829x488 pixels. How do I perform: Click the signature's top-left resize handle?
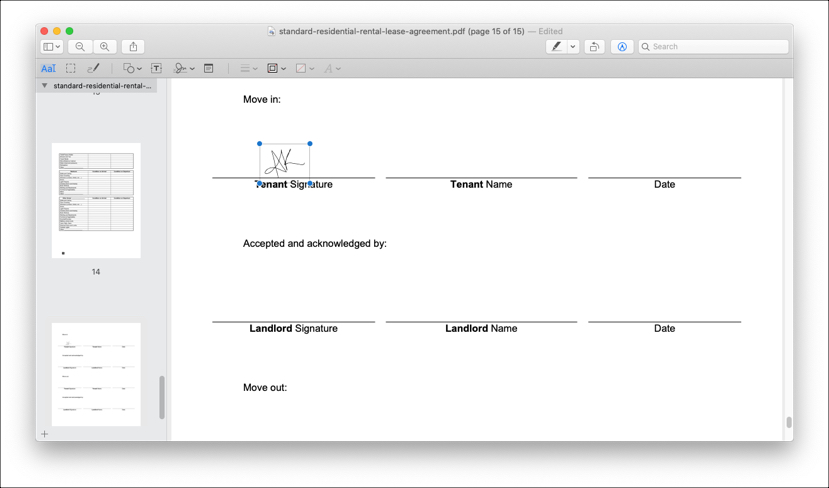point(260,143)
